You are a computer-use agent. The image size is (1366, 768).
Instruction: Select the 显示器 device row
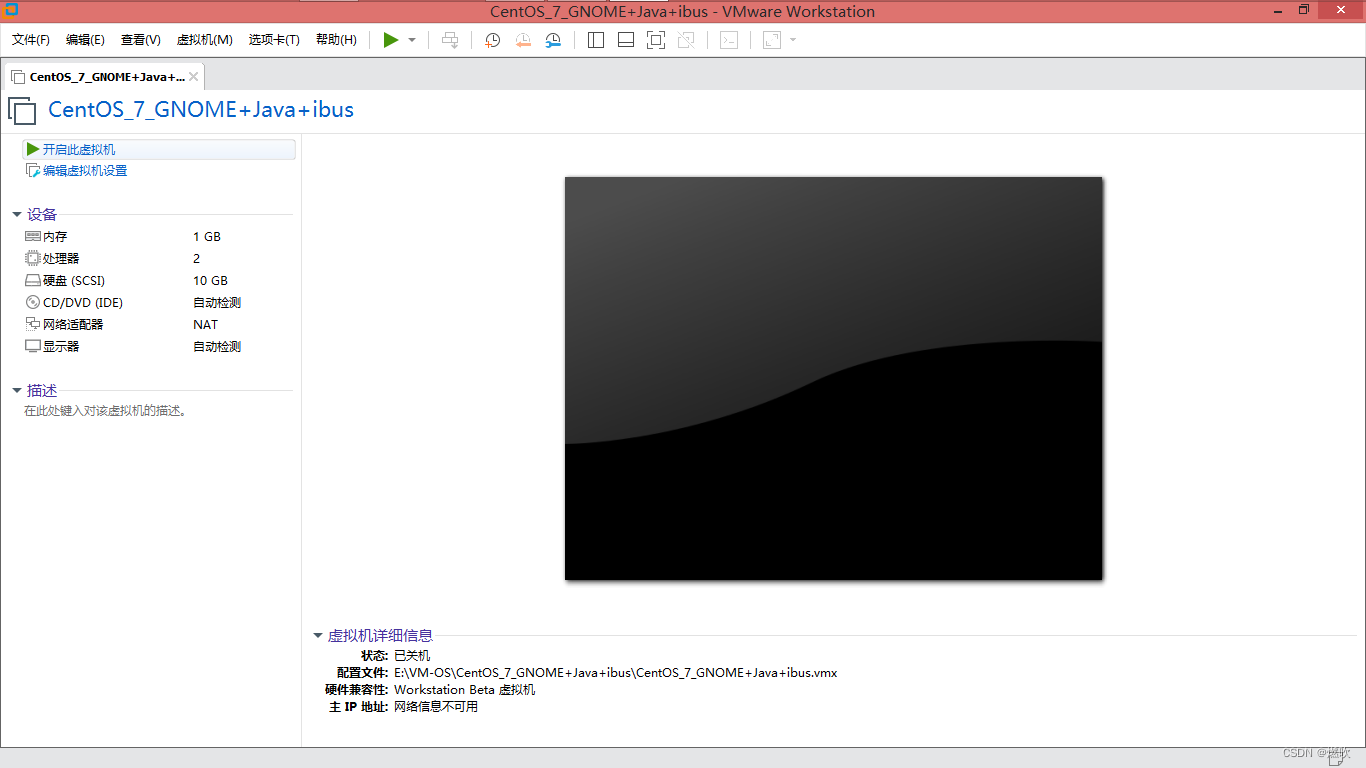point(159,347)
